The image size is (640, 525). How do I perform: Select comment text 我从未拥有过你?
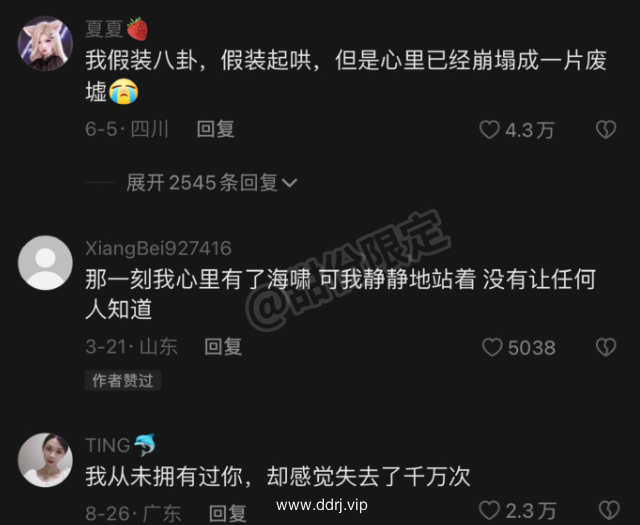coord(164,476)
